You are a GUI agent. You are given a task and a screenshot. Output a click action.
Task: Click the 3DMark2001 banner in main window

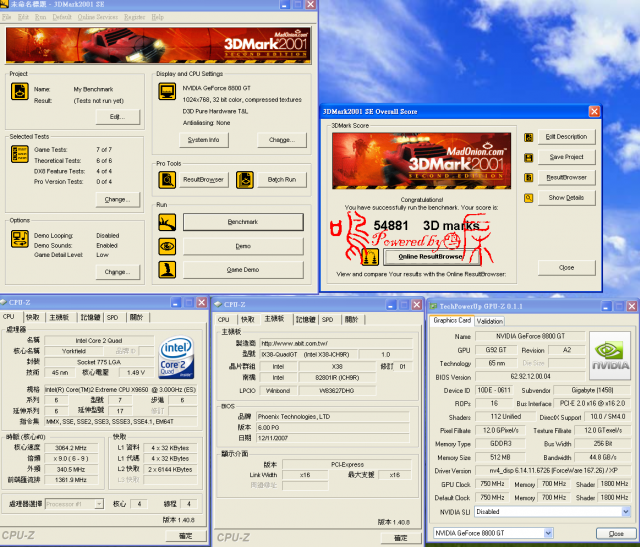158,45
